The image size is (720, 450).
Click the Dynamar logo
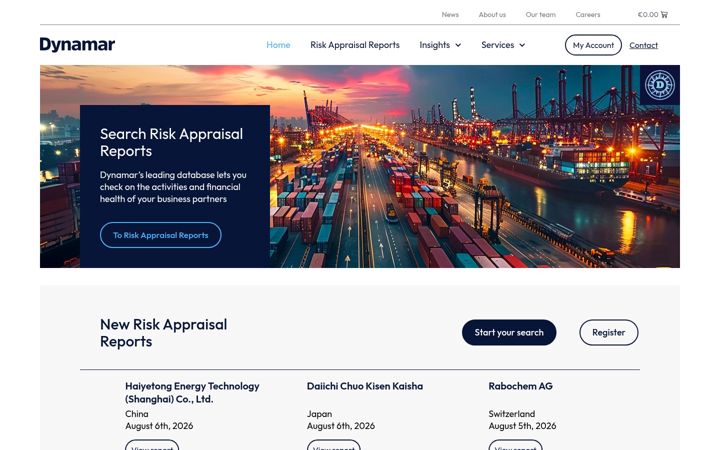click(x=77, y=45)
